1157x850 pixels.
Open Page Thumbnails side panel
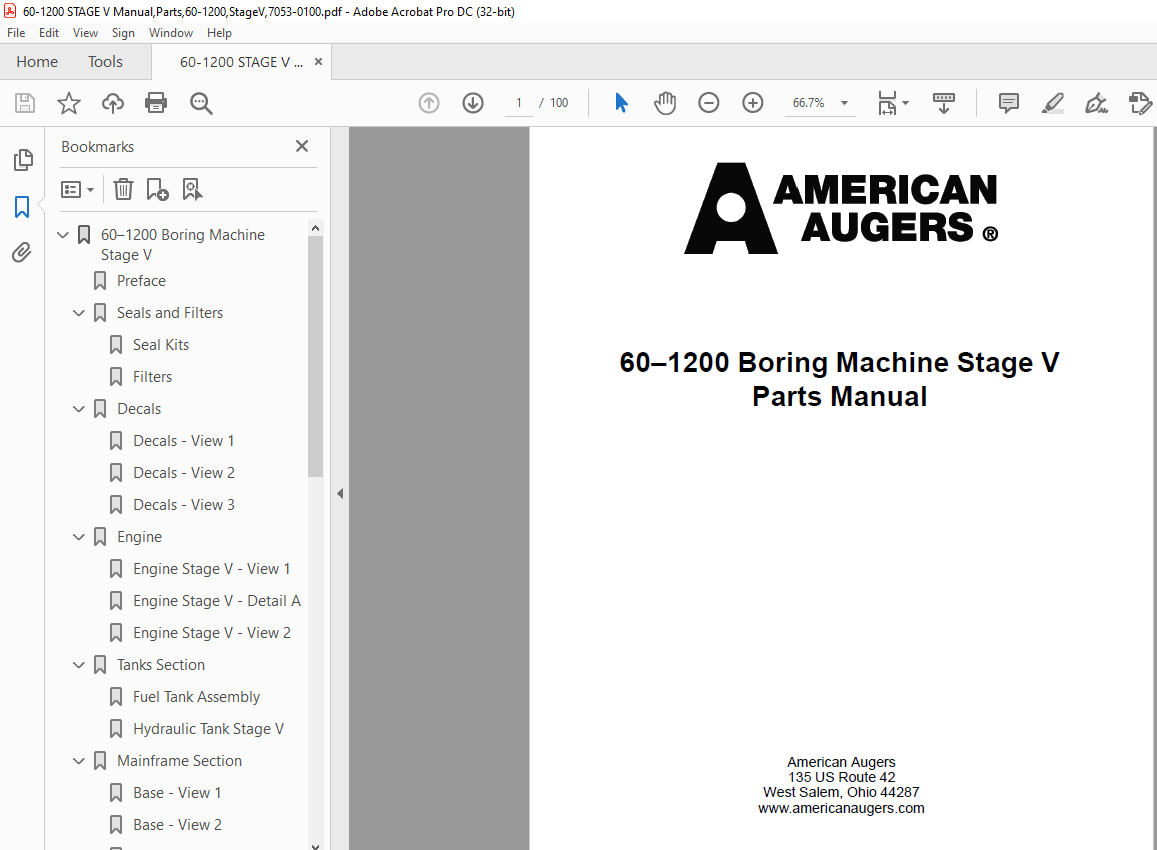point(23,160)
